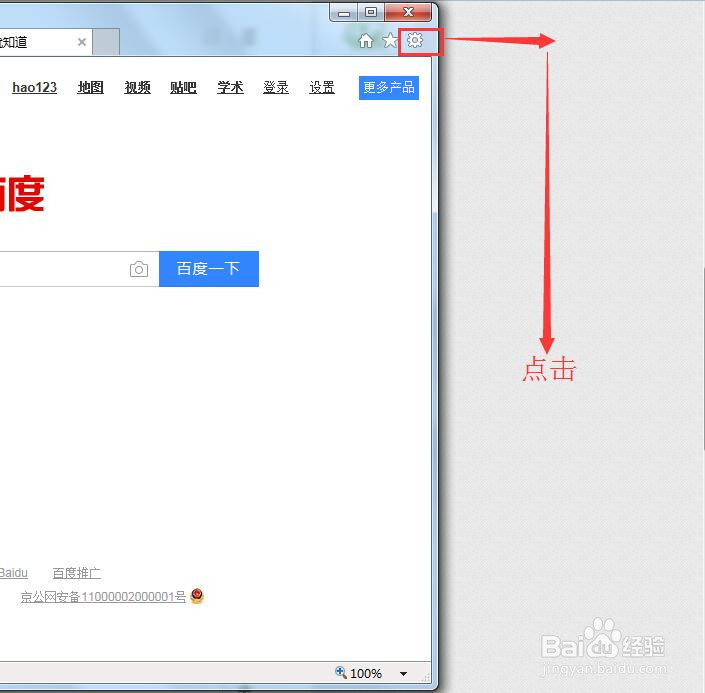The image size is (705, 693).
Task: Open the 视频 link
Action: [137, 87]
